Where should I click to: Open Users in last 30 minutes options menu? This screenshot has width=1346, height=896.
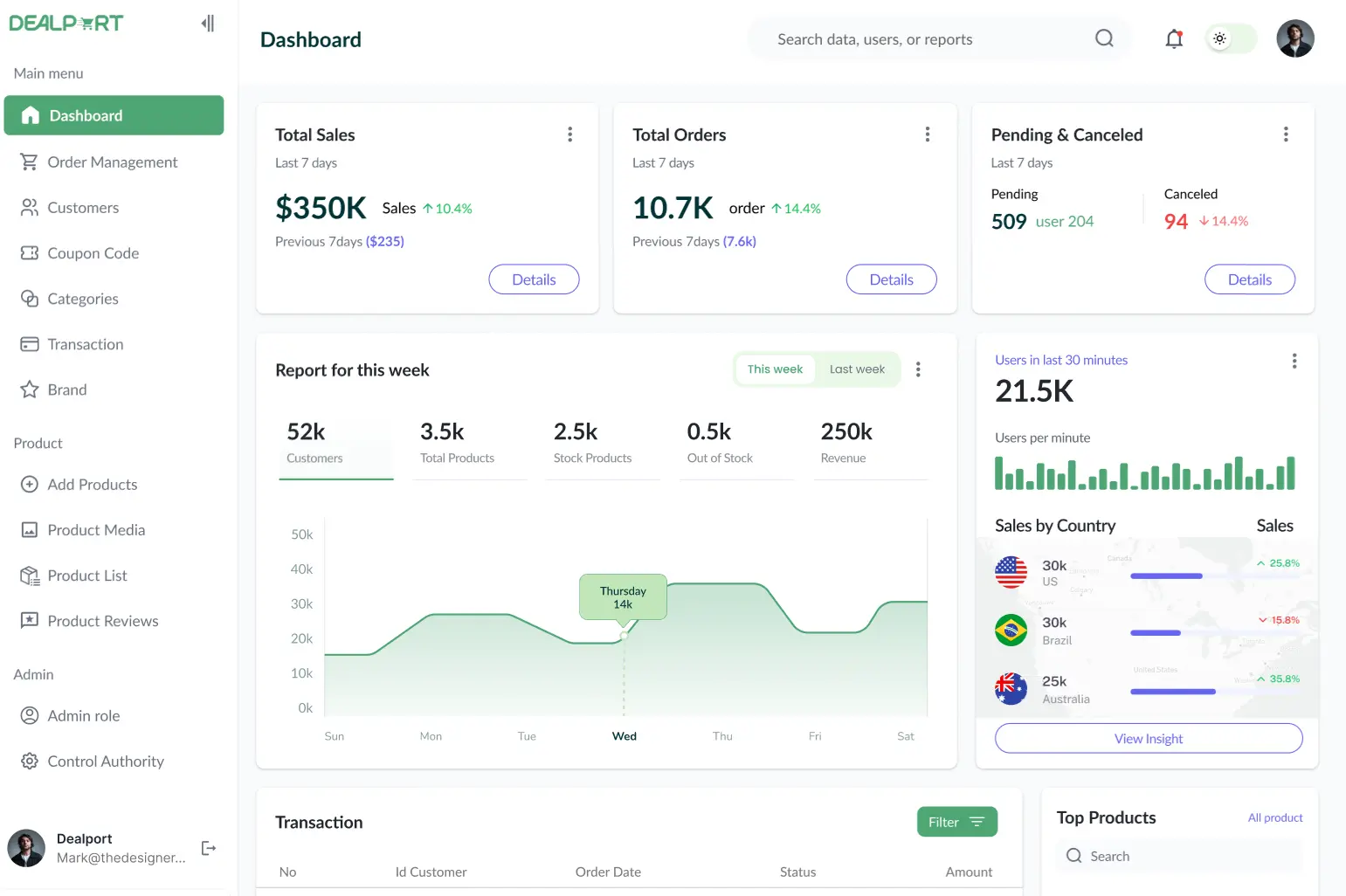point(1294,360)
